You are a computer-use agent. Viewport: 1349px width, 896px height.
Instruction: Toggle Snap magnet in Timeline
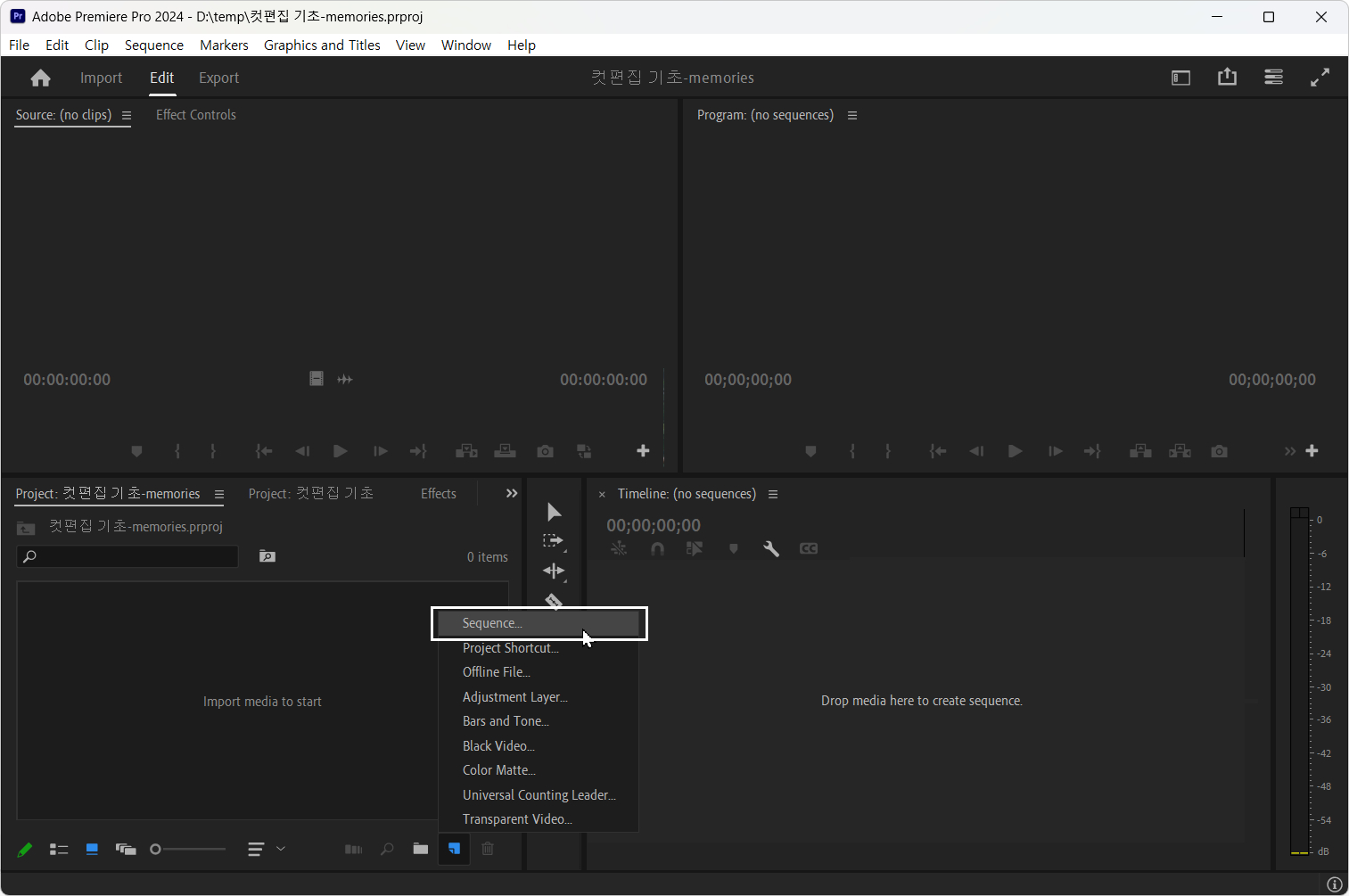click(657, 548)
